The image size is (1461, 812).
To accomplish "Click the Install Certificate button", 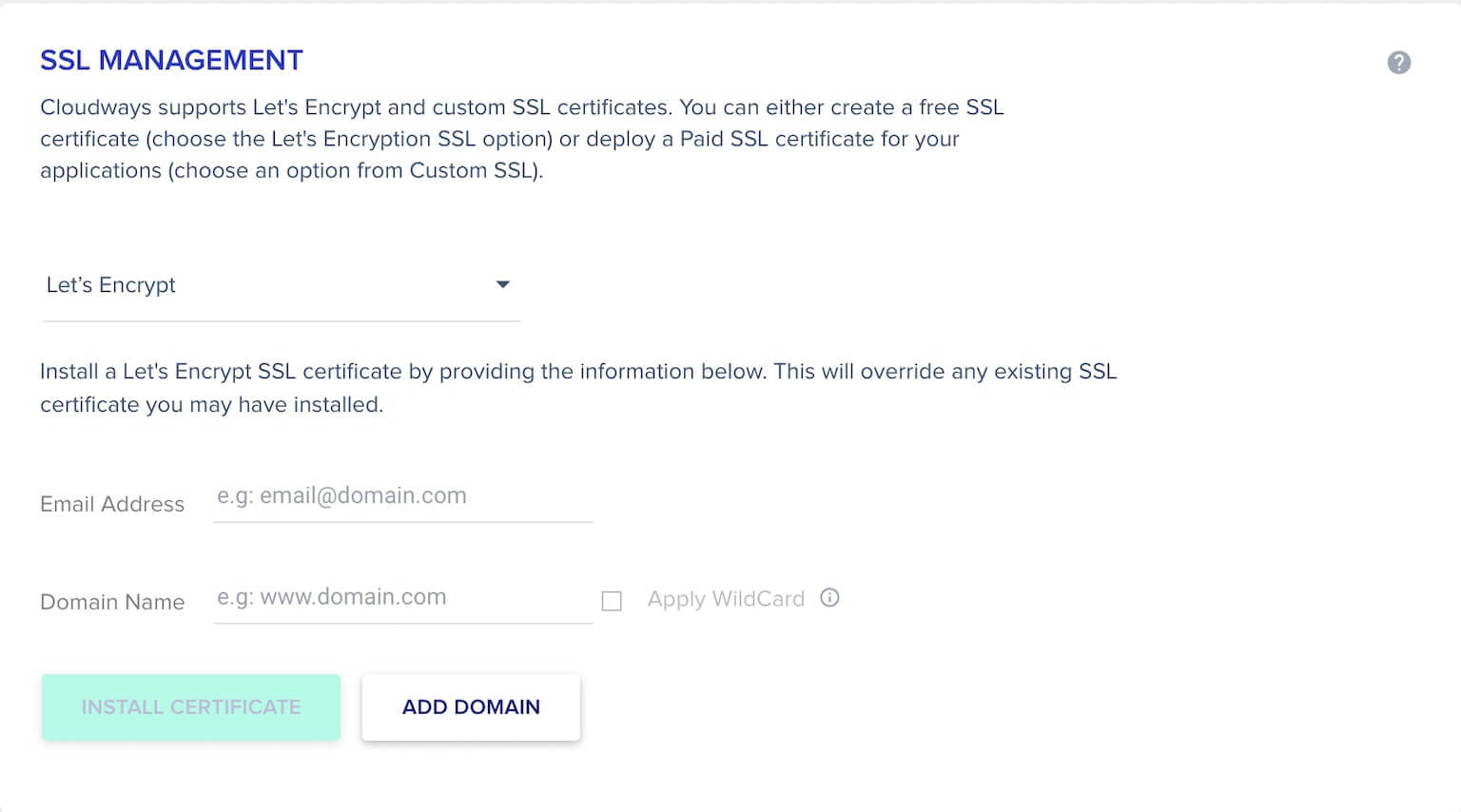I will pyautogui.click(x=190, y=707).
